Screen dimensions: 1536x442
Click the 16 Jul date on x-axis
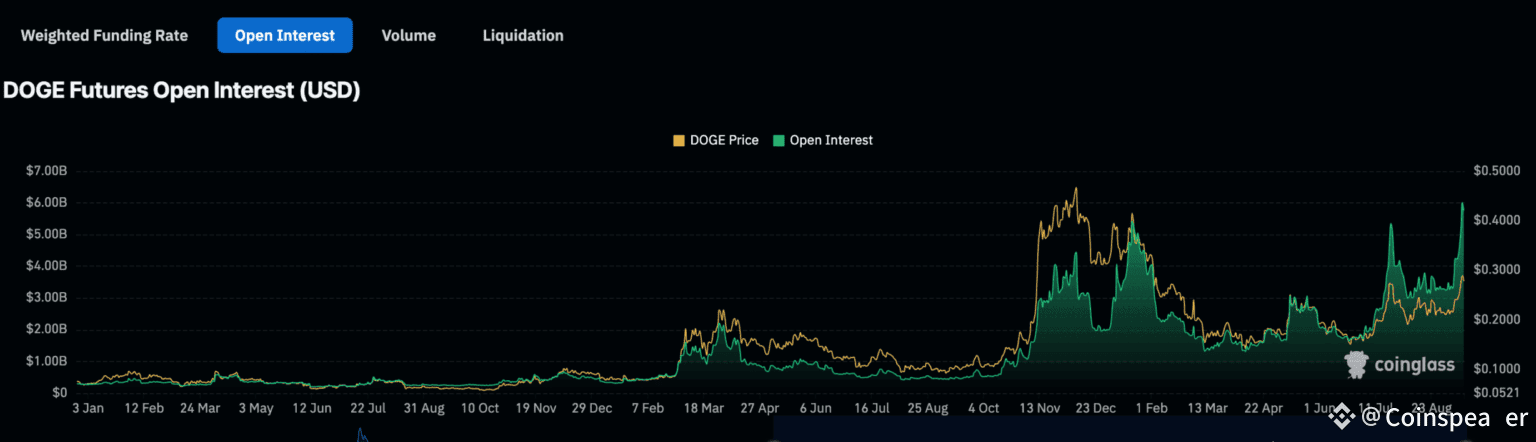pyautogui.click(x=872, y=409)
